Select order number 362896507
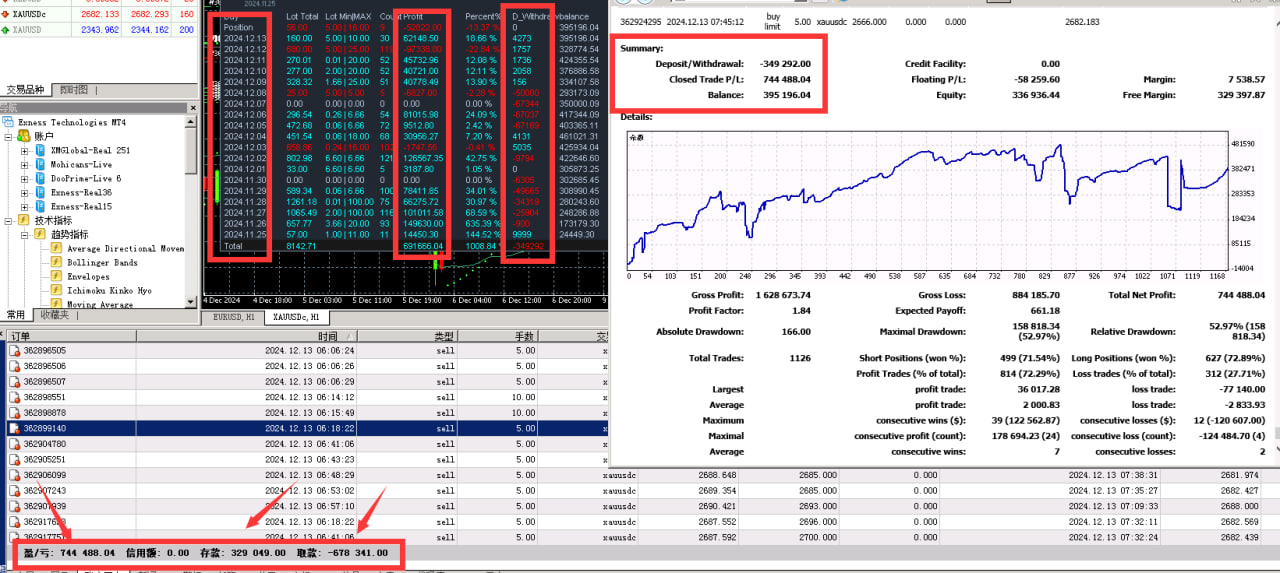1280x573 pixels. point(45,382)
